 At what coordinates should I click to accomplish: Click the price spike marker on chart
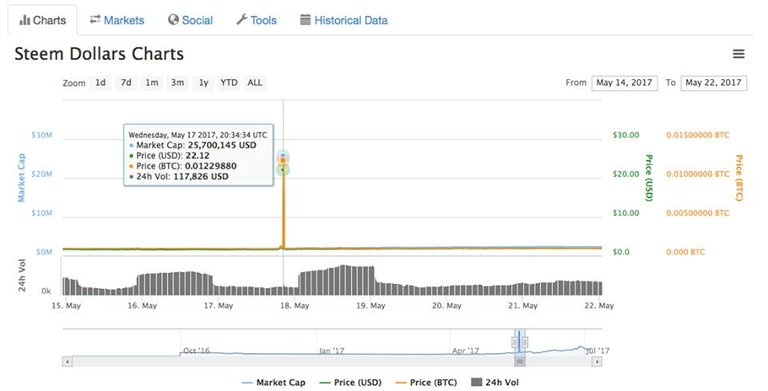click(x=283, y=160)
